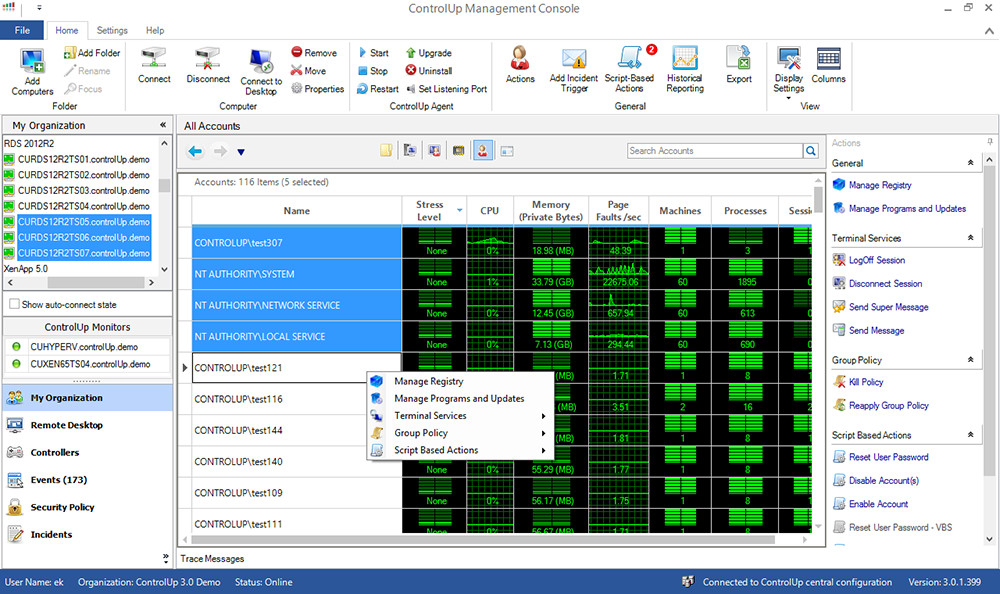Viewport: 1000px width, 594px height.
Task: Switch to the Settings tab
Action: pyautogui.click(x=112, y=30)
